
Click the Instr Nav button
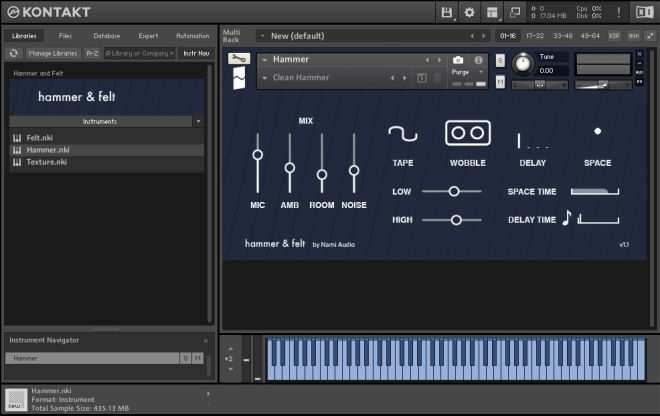coord(196,53)
